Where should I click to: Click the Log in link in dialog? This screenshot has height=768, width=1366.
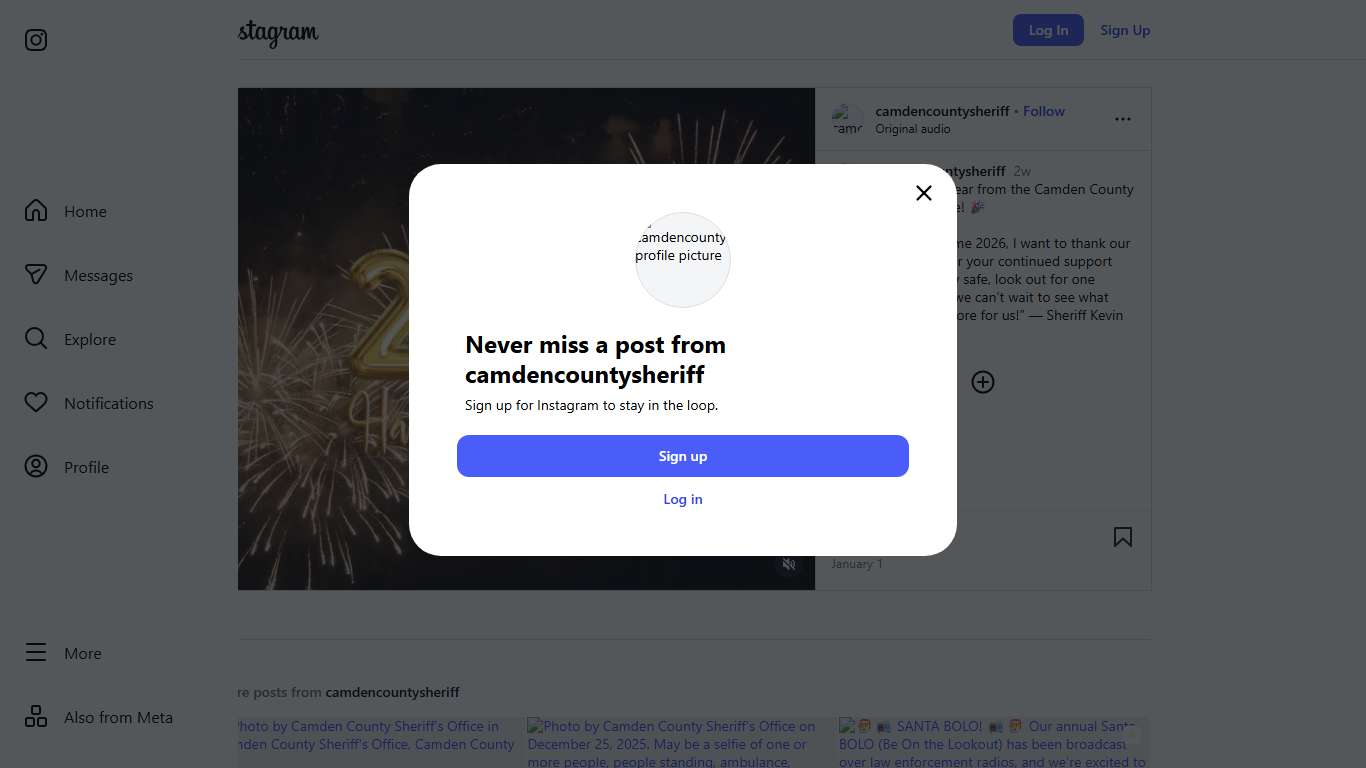(x=683, y=499)
